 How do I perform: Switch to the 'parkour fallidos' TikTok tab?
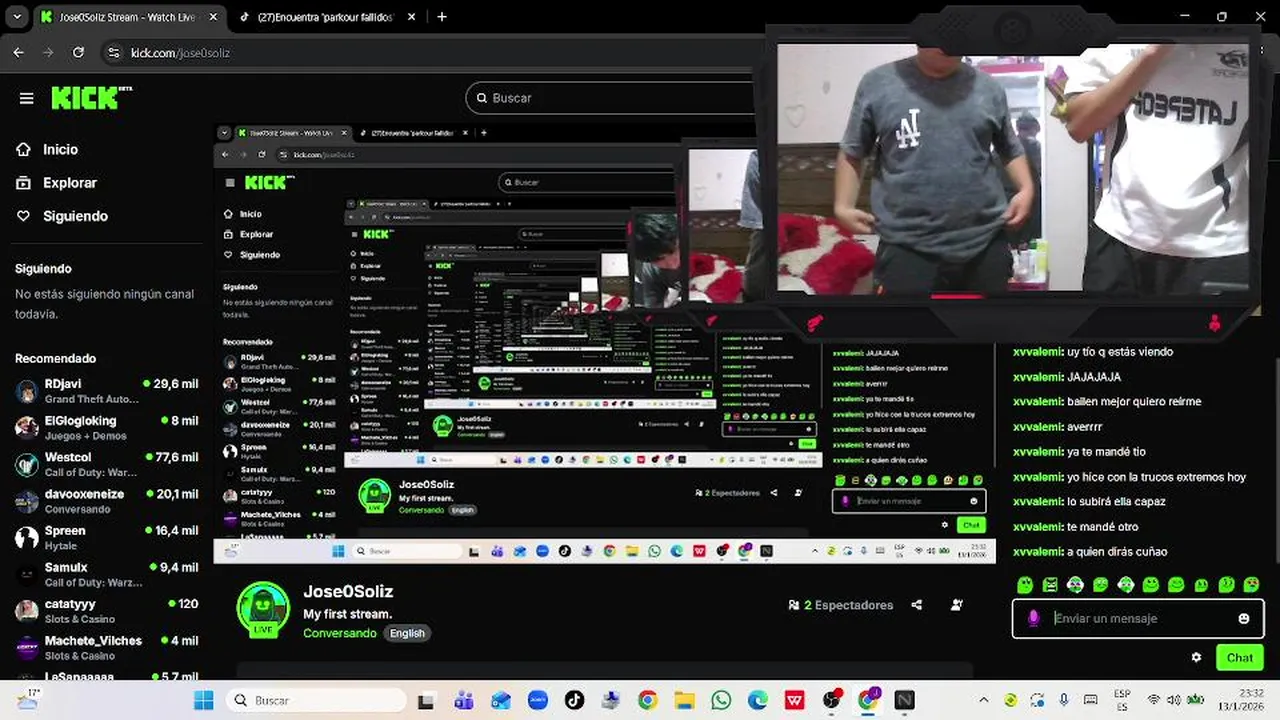tap(327, 17)
